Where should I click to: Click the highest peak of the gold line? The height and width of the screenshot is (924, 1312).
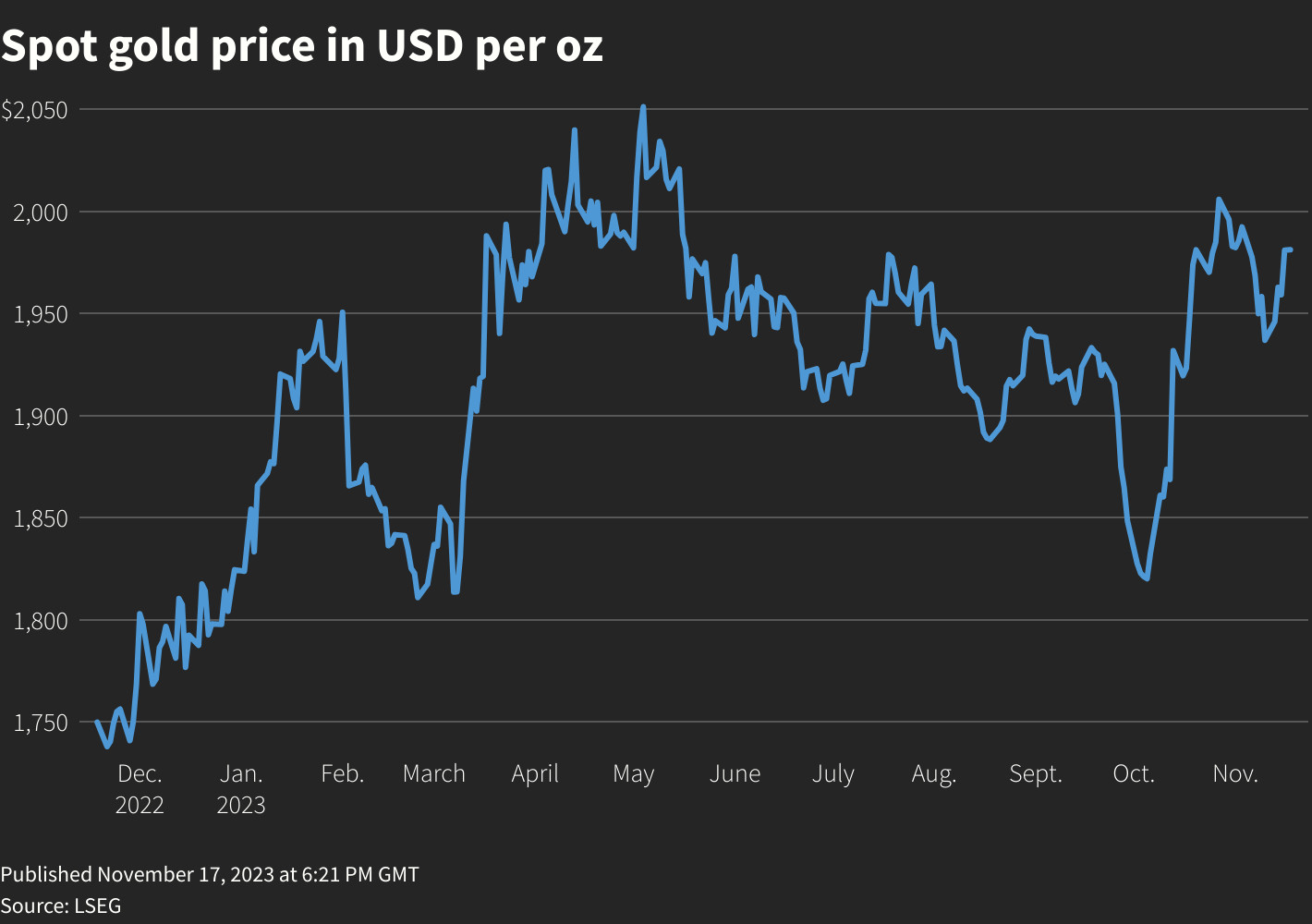pyautogui.click(x=643, y=108)
